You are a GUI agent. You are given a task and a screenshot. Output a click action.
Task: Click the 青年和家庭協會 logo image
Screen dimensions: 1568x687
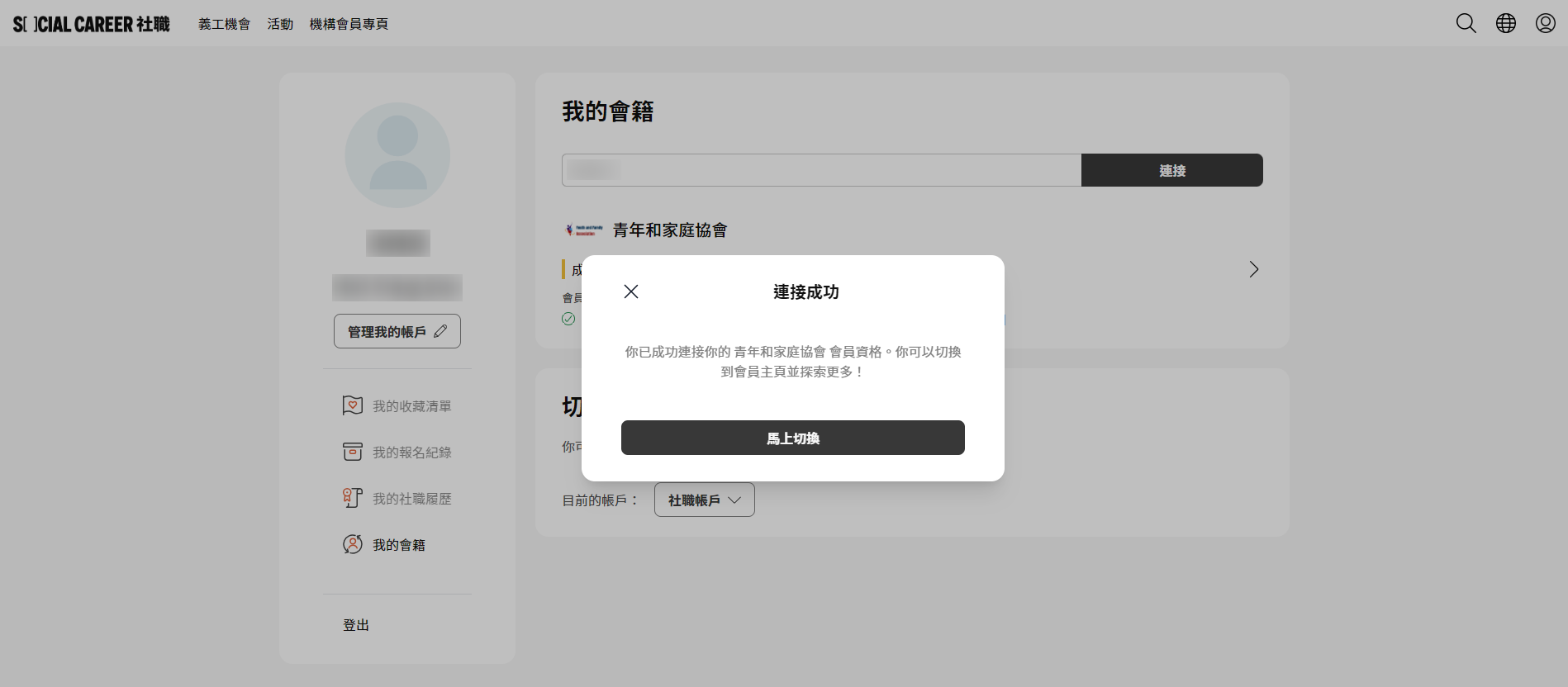(x=584, y=230)
